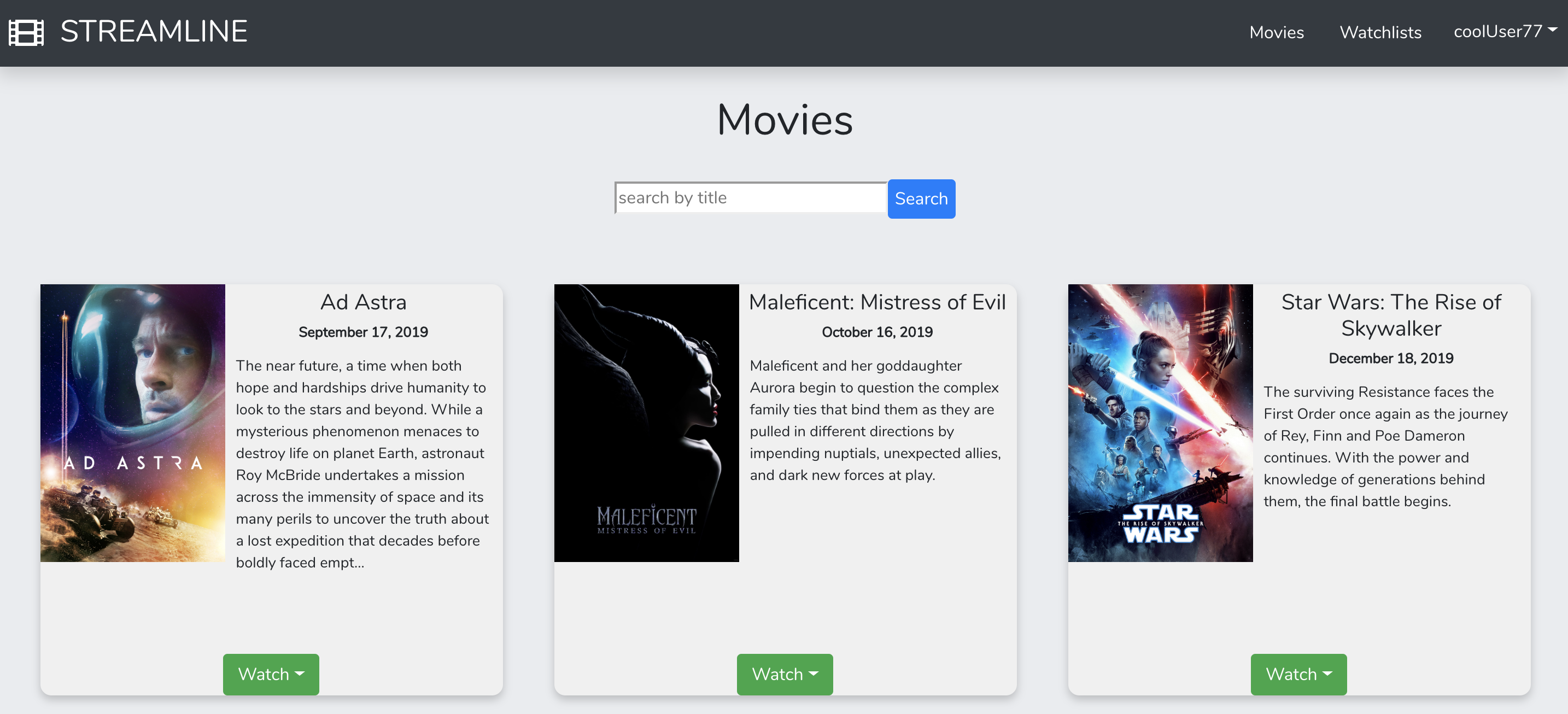Click the Ad Astra title text
Image resolution: width=1568 pixels, height=714 pixels.
pyautogui.click(x=364, y=302)
